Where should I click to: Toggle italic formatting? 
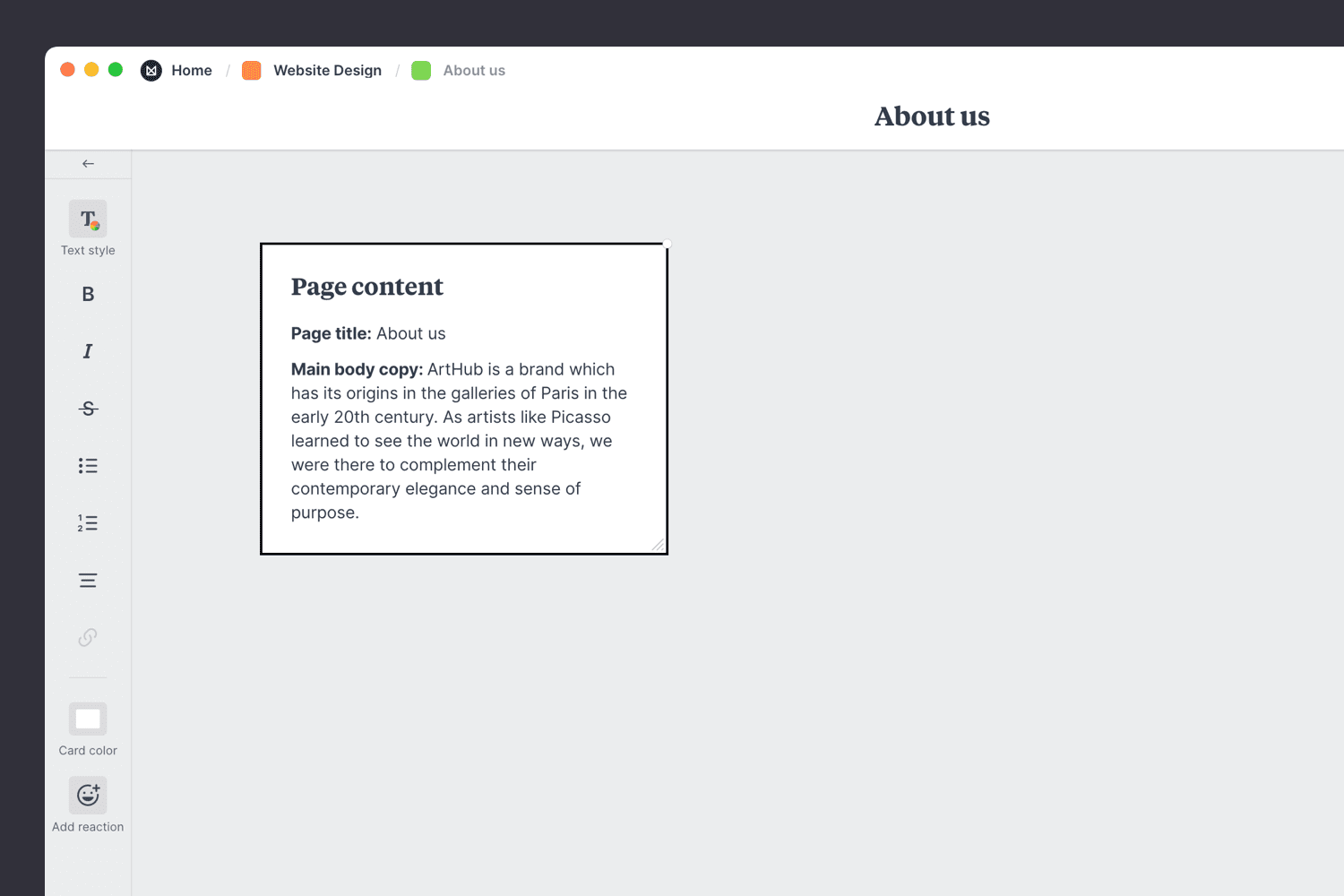coord(87,351)
